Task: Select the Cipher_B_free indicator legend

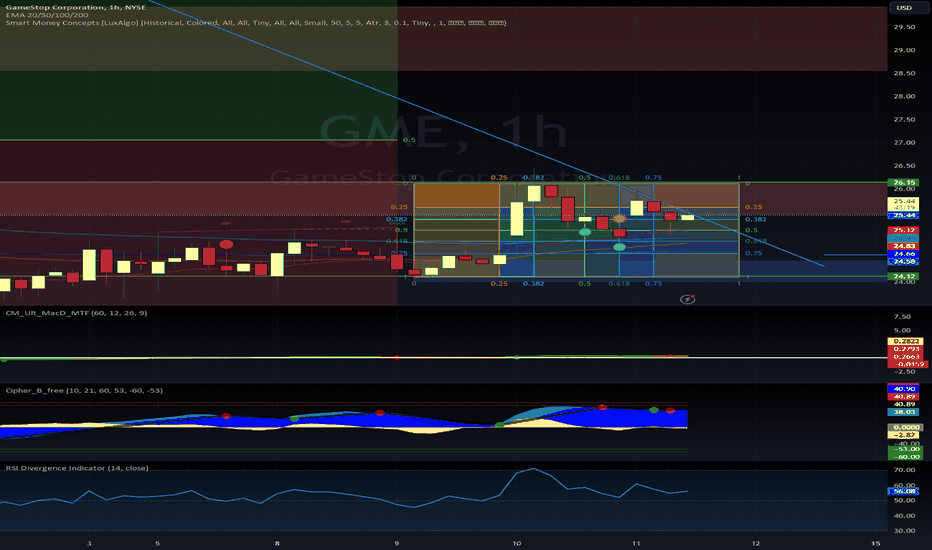Action: tap(84, 391)
